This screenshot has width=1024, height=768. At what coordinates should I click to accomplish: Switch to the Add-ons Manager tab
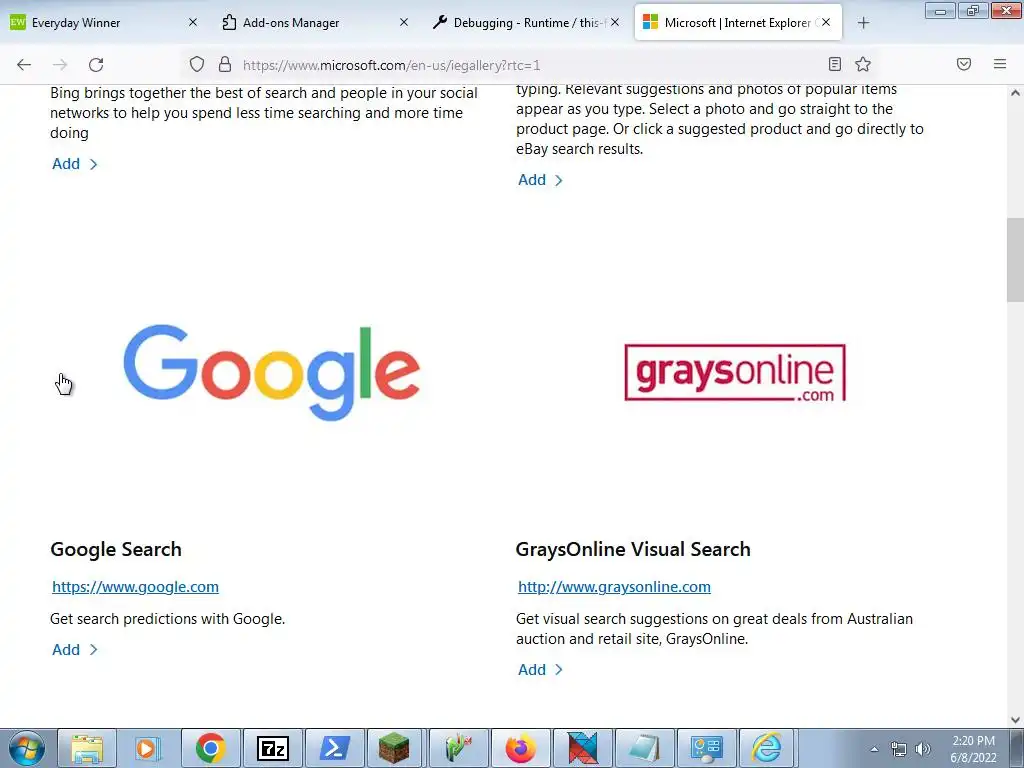click(315, 22)
